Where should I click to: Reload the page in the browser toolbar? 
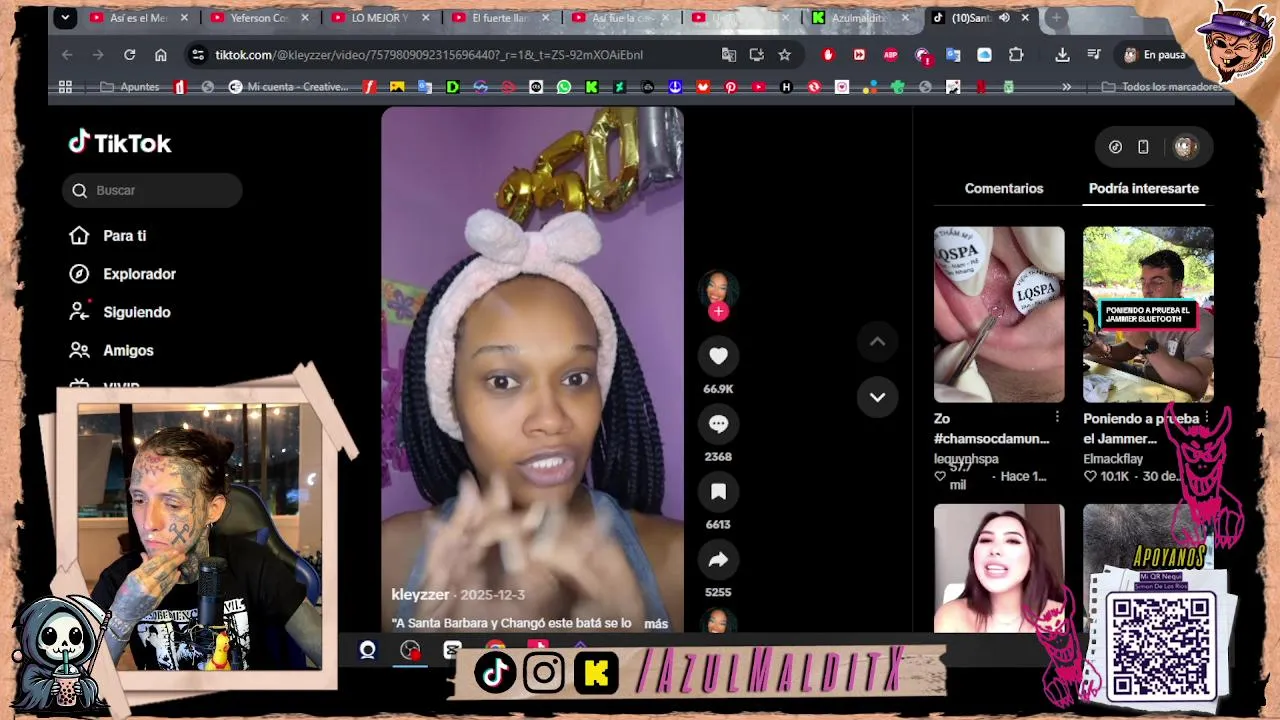[129, 55]
